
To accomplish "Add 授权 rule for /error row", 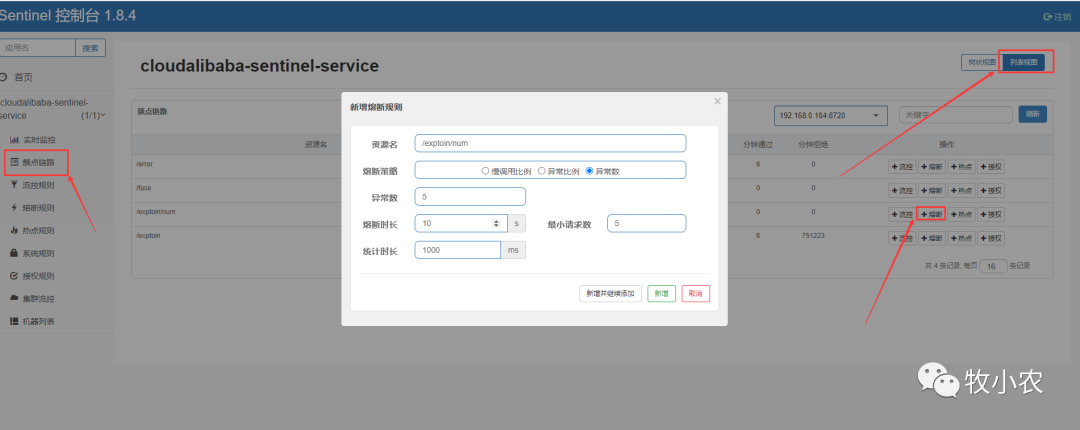I will (990, 167).
